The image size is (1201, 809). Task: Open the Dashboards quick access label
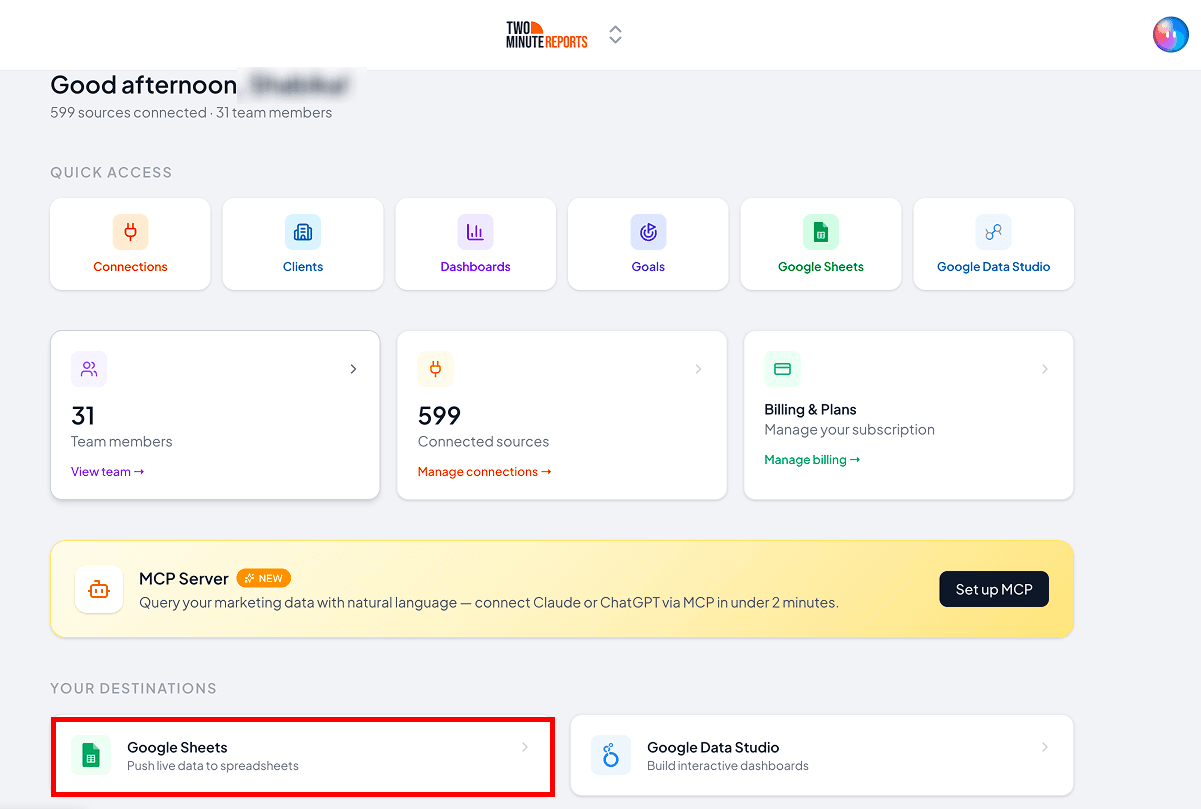click(476, 267)
